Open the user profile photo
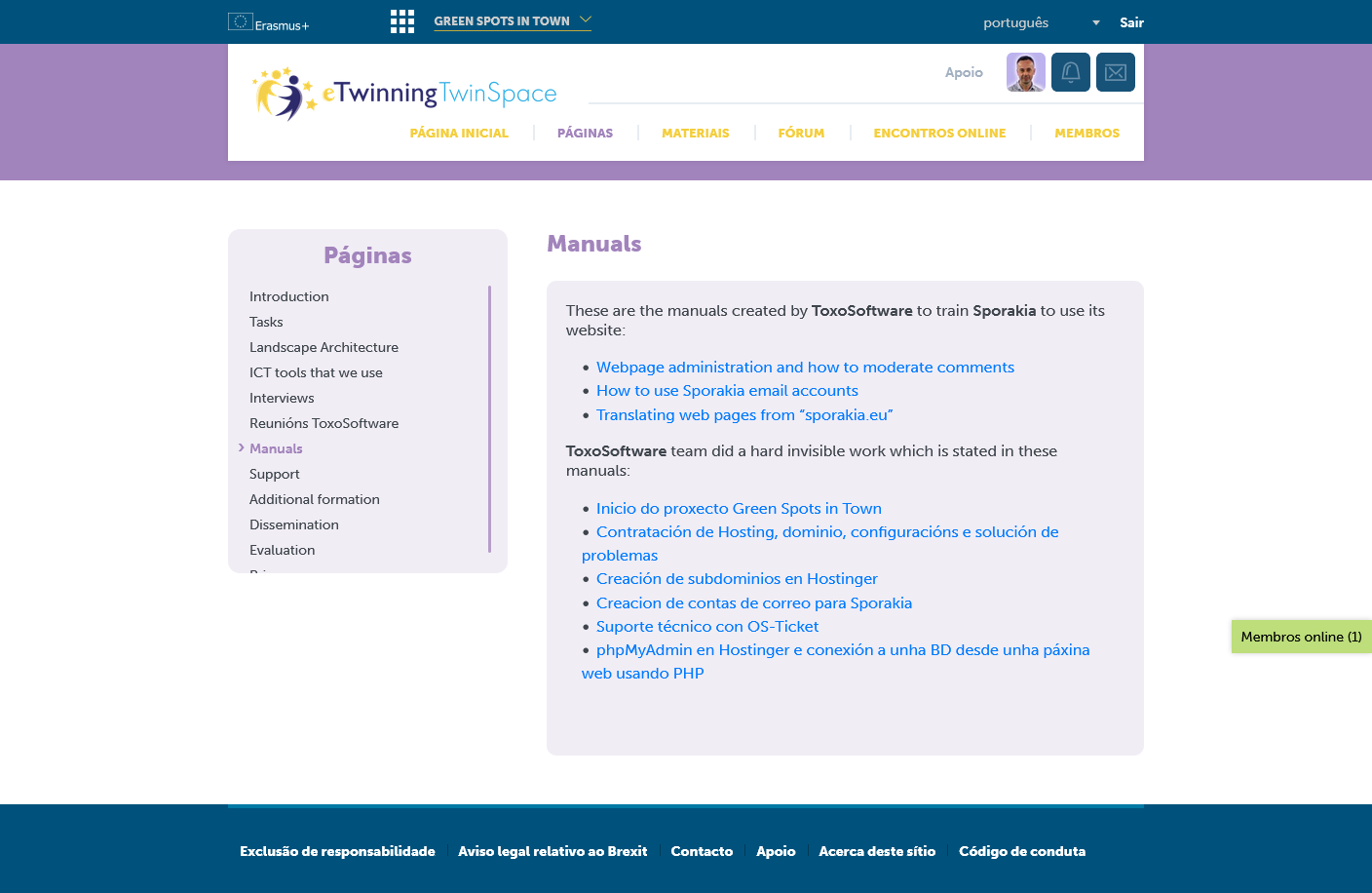 [x=1025, y=72]
